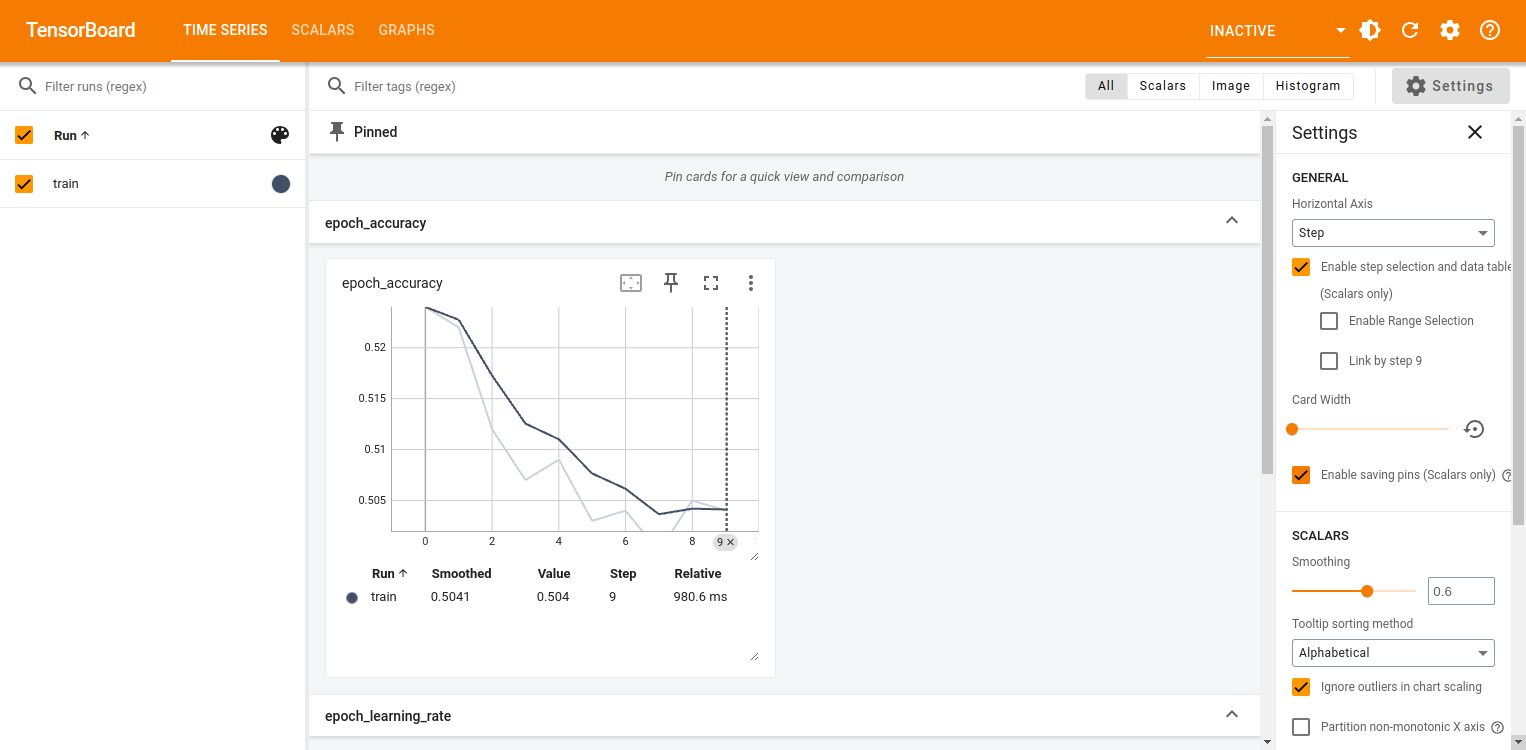Click the reload data icon
The image size is (1526, 750).
pos(1410,30)
